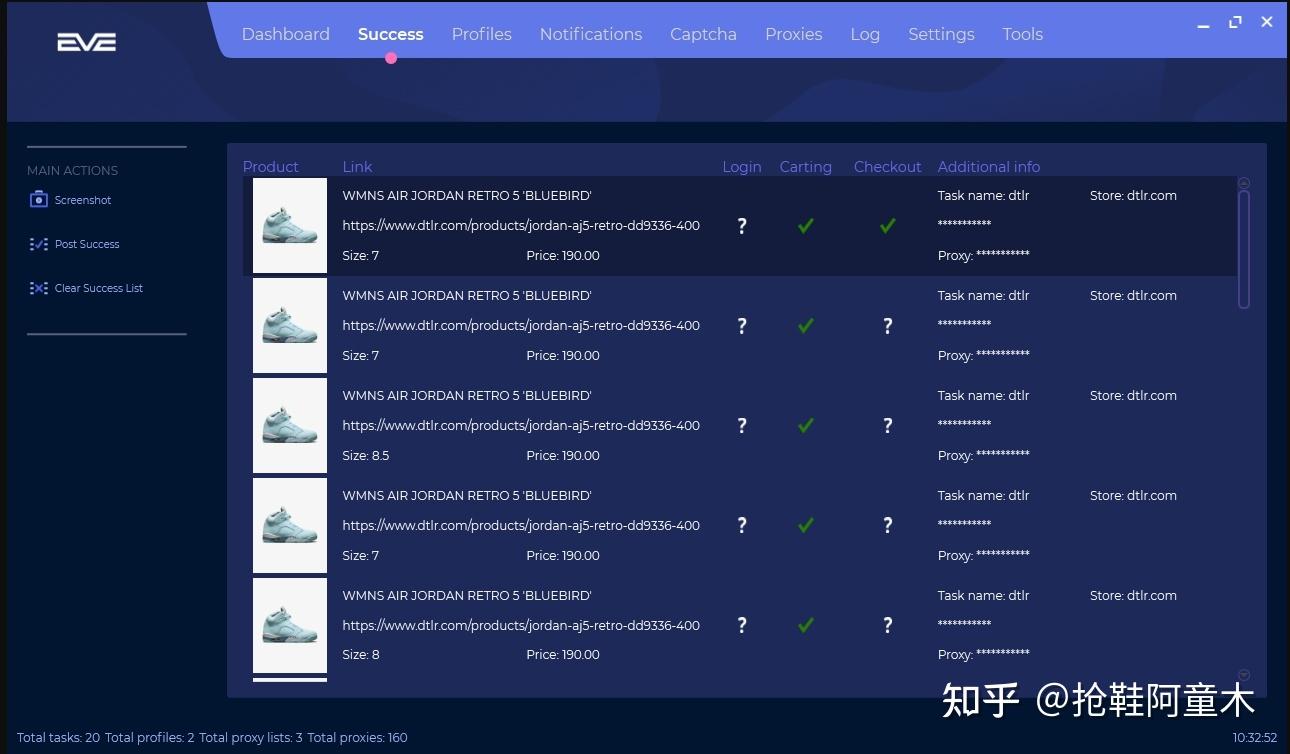Screen dimensions: 1290x754
Task: Open the Captcha tab
Action: click(703, 34)
